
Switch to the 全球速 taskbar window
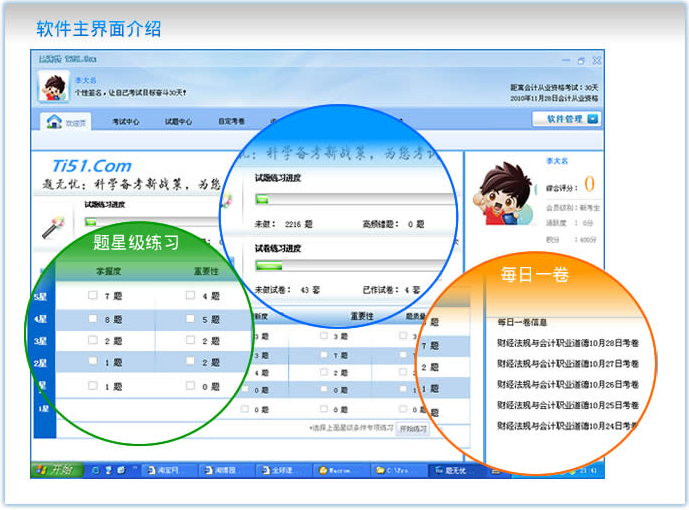tap(285, 470)
